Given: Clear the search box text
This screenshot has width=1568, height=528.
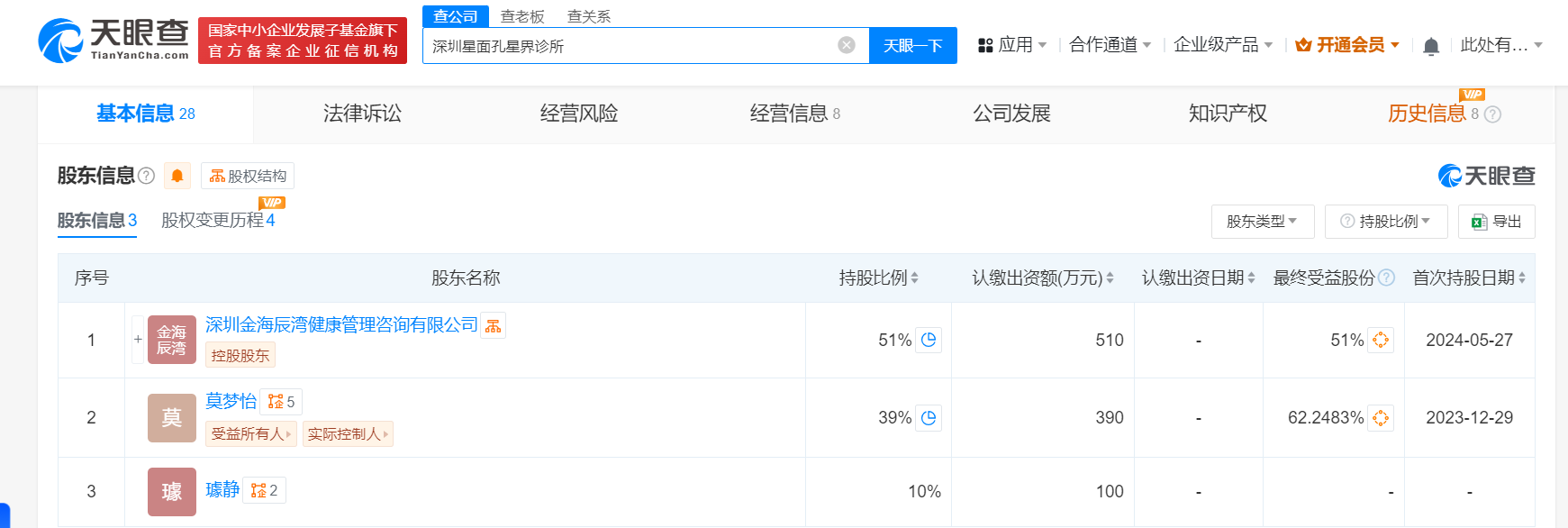Looking at the screenshot, I should pos(847,45).
